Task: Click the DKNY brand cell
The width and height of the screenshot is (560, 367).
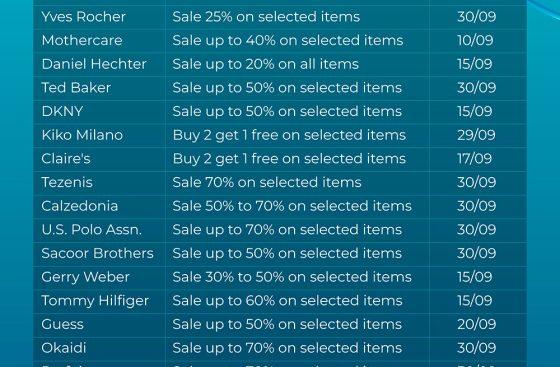Action: pos(62,111)
